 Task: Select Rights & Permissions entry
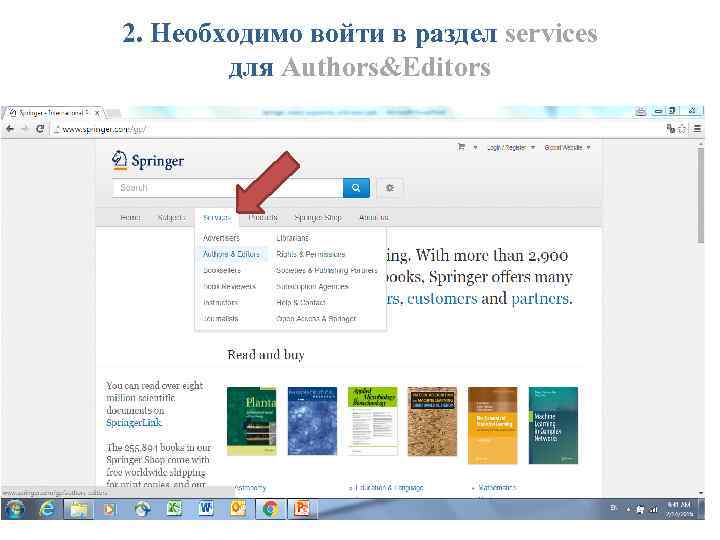tap(310, 254)
